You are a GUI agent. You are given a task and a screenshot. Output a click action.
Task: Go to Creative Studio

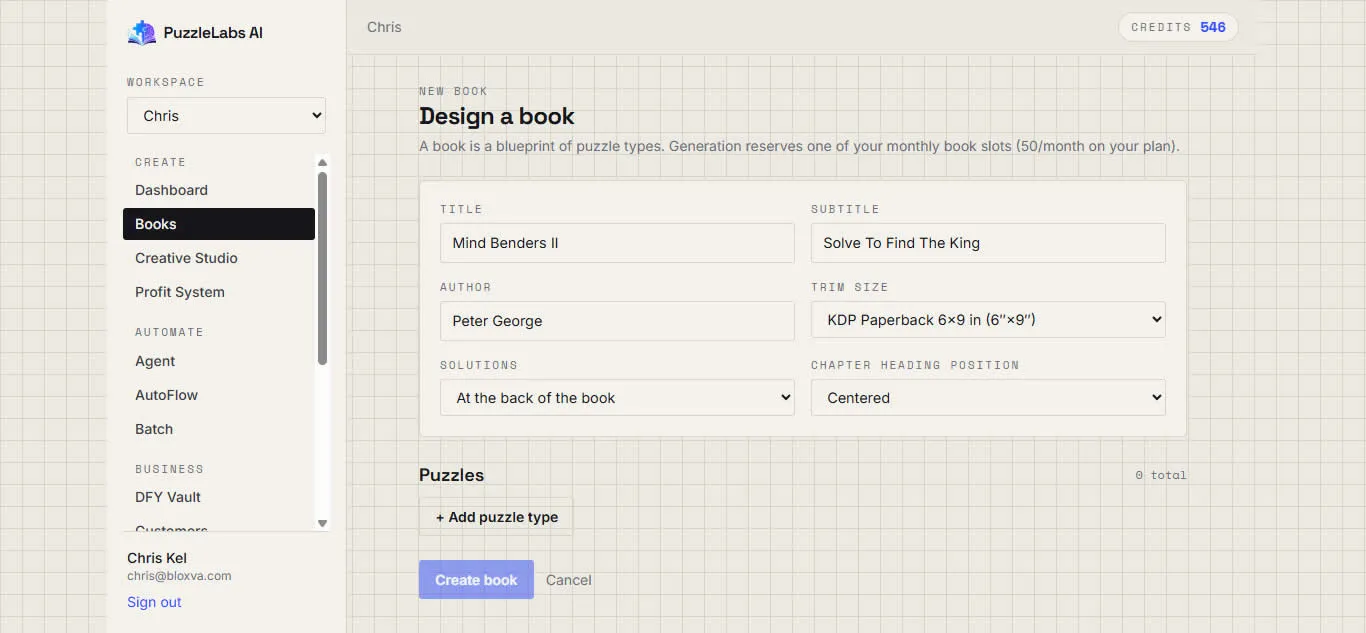(x=219, y=258)
